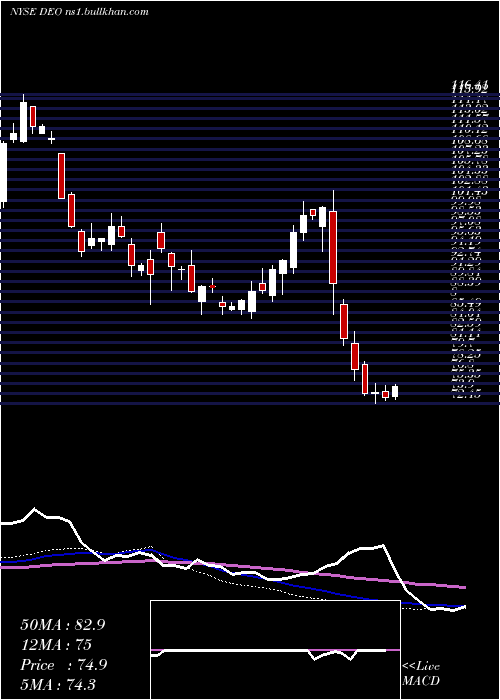
Task: Click the "5MA : 74.3" readout
Action: (58, 684)
